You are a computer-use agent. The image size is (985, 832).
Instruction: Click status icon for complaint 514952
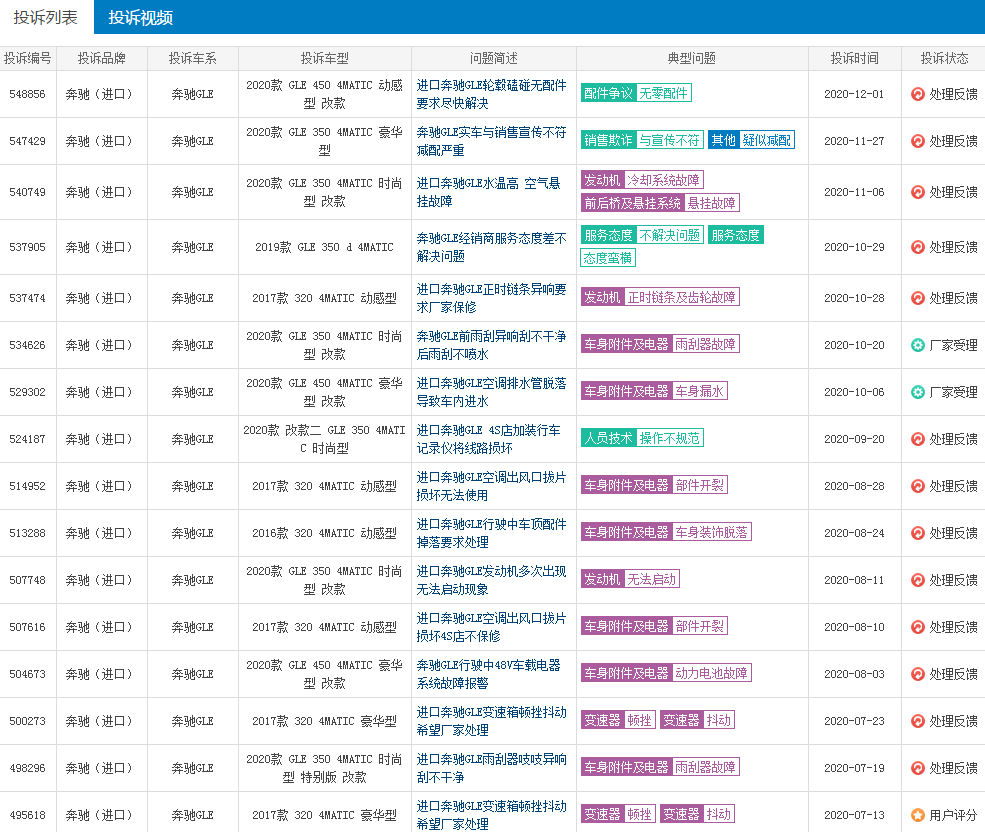tap(918, 486)
